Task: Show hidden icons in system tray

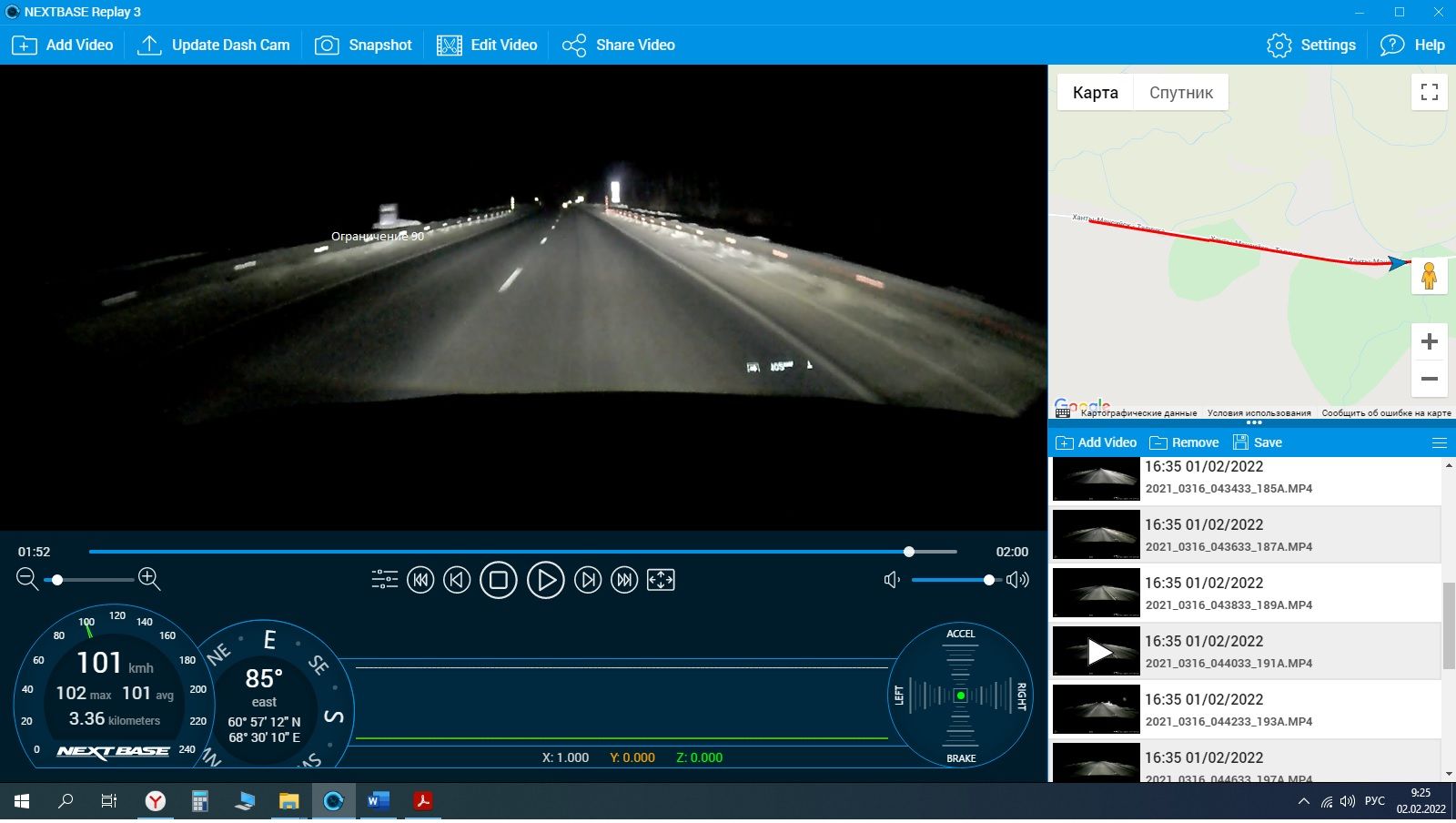Action: click(x=1303, y=802)
